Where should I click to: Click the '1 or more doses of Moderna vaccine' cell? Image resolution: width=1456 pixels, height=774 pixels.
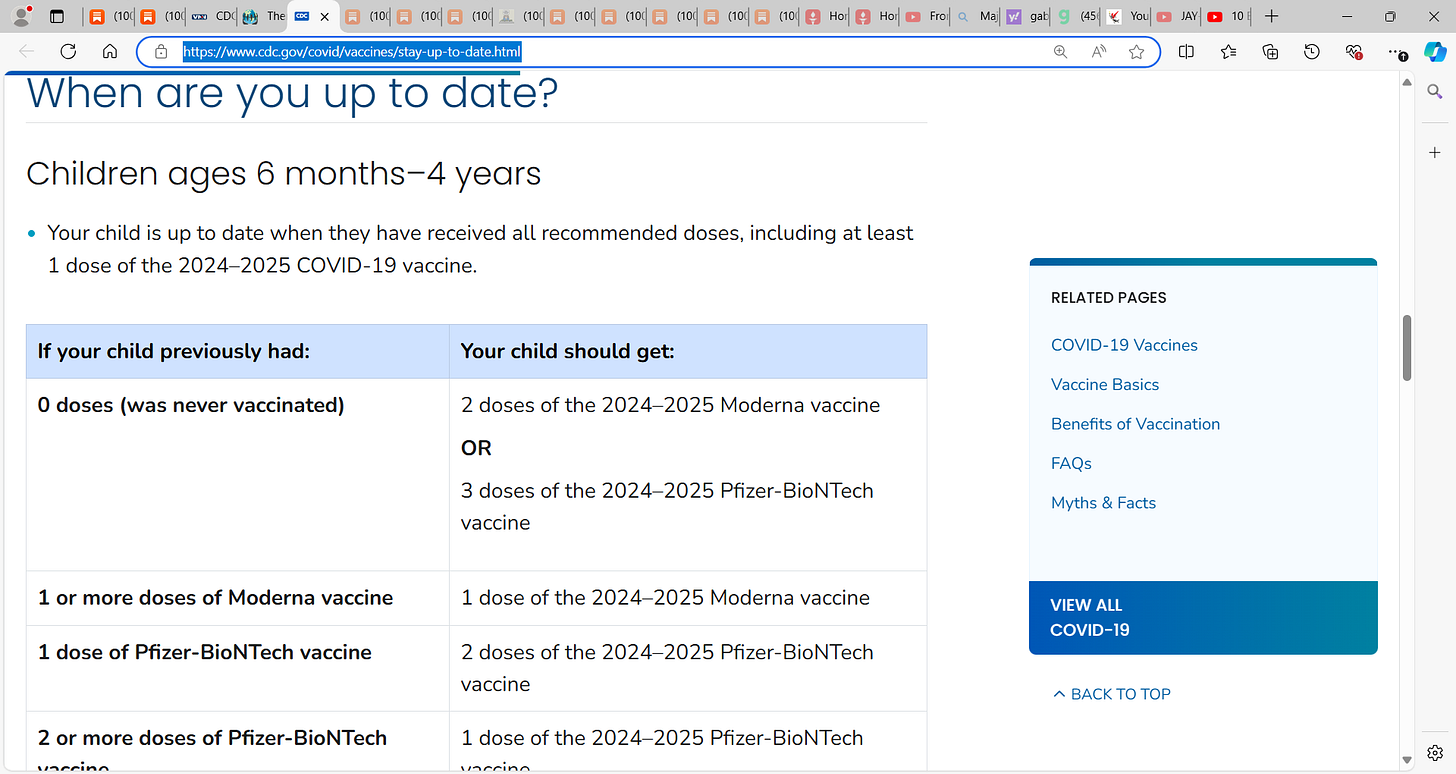238,598
